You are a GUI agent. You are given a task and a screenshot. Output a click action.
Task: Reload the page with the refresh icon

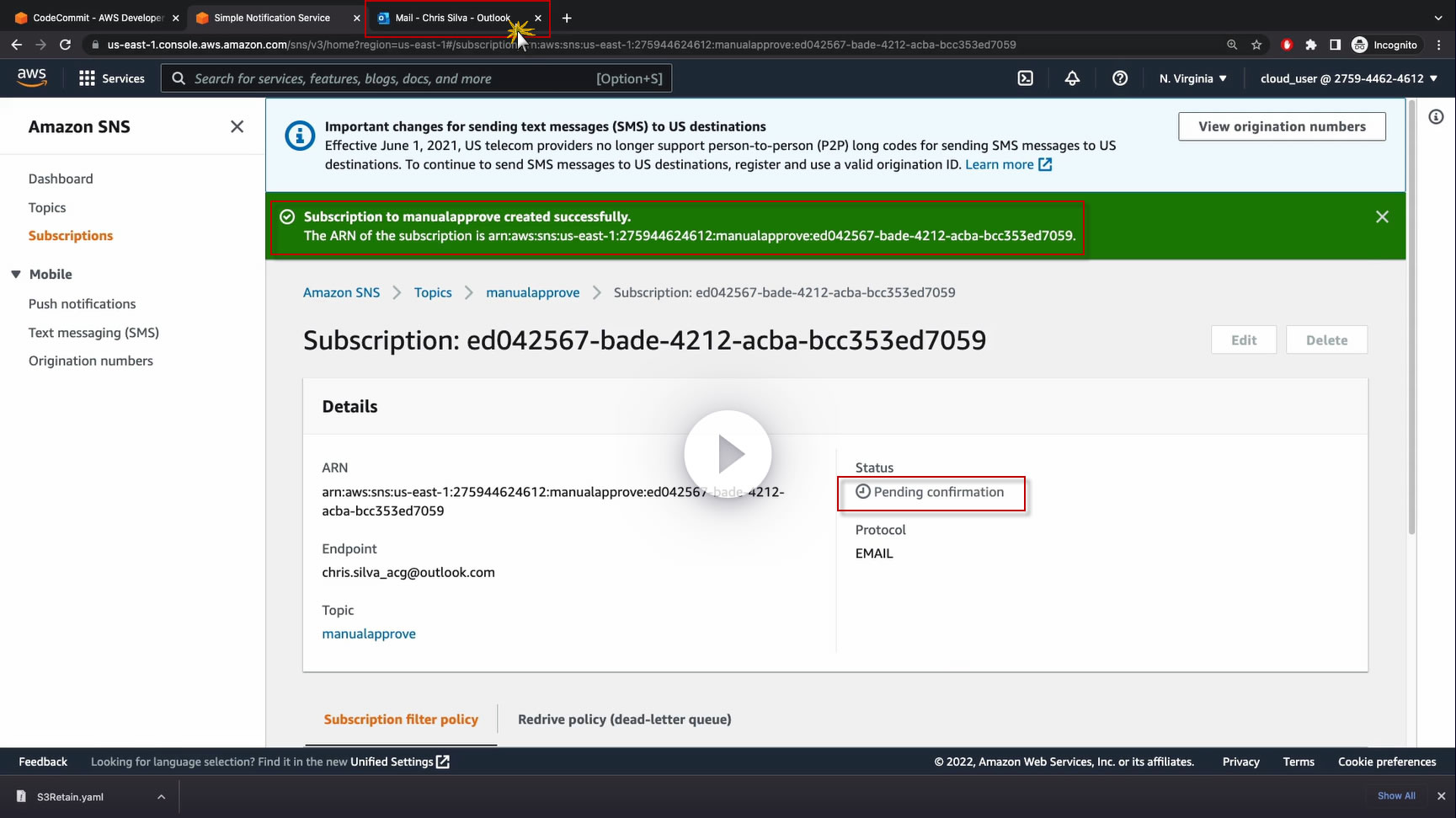click(65, 45)
